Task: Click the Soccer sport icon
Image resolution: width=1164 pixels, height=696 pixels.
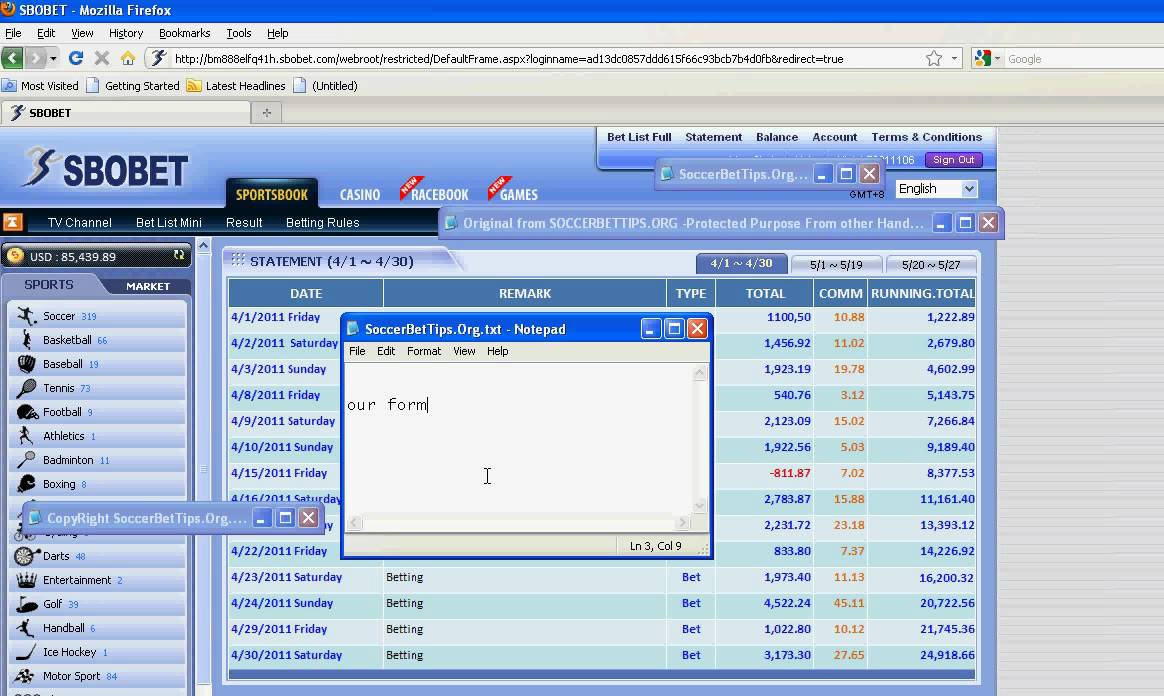Action: (27, 316)
